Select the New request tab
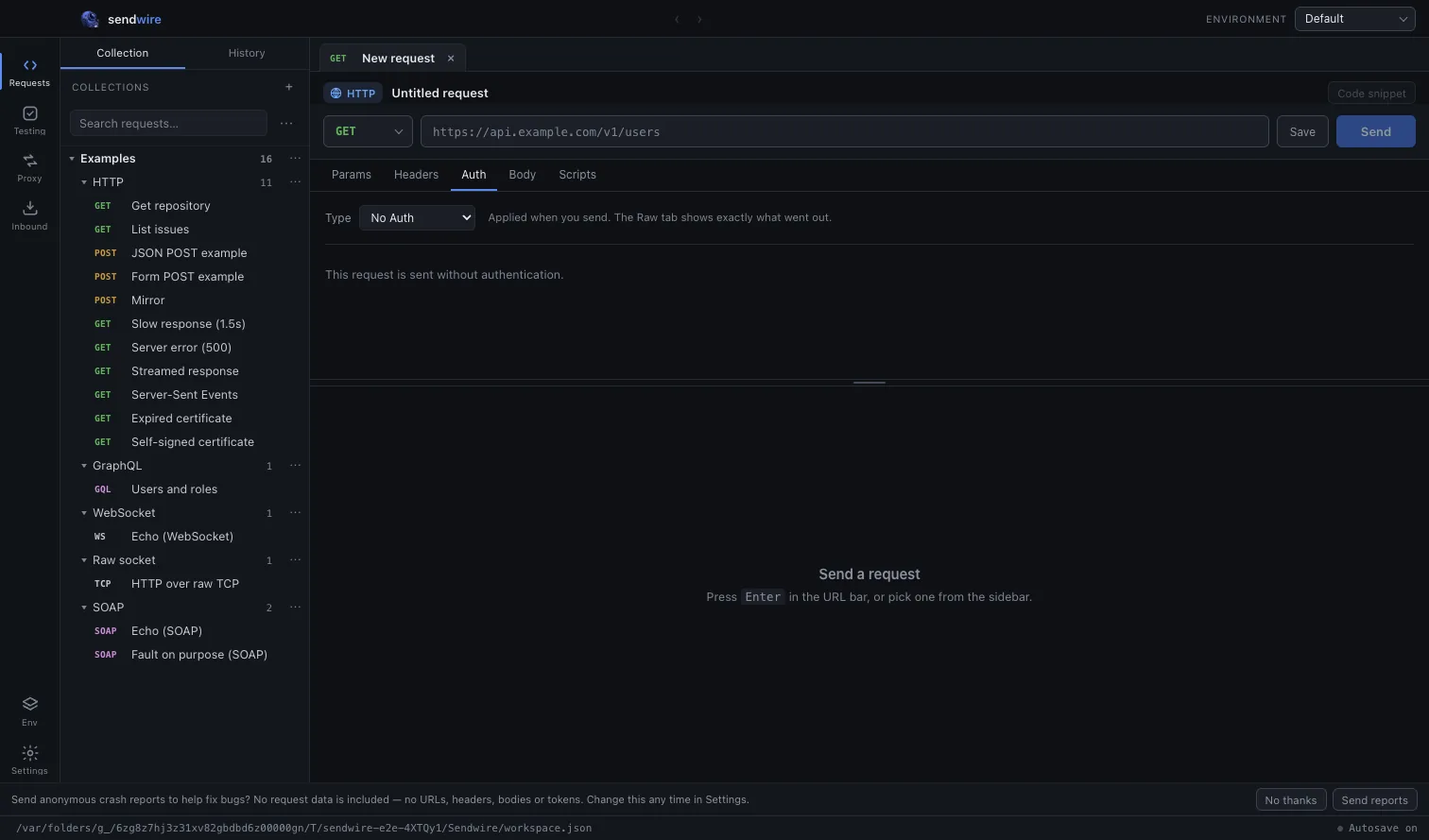Image resolution: width=1429 pixels, height=840 pixels. point(392,59)
